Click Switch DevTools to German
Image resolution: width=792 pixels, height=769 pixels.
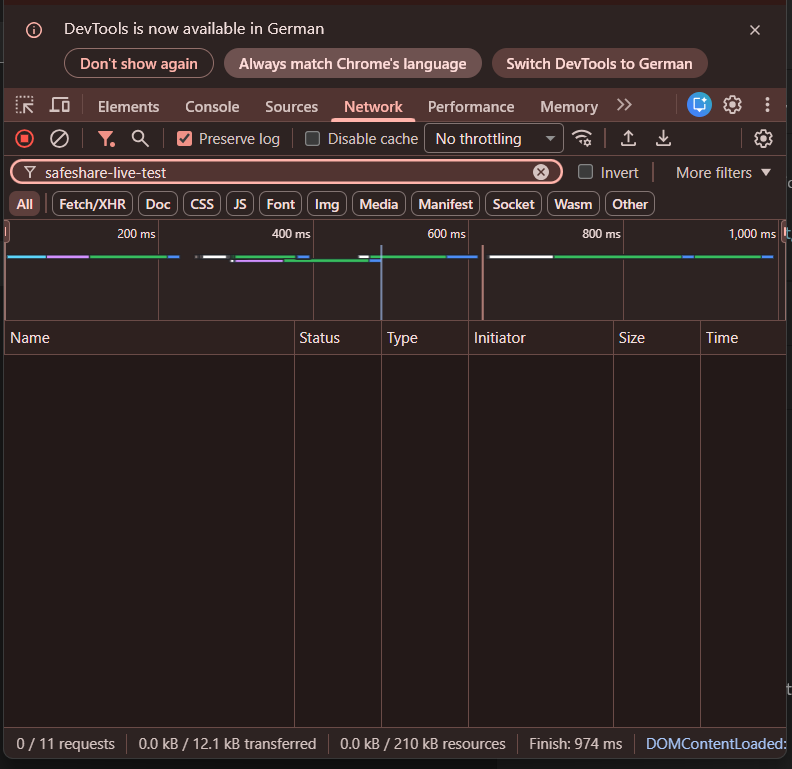coord(600,64)
